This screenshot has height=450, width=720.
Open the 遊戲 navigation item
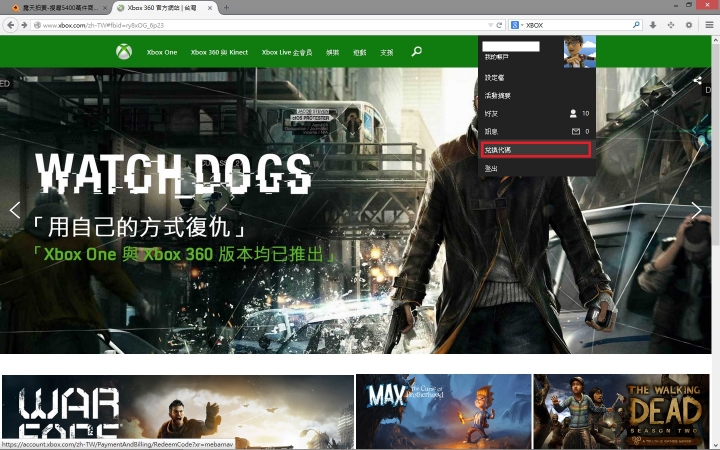(x=360, y=52)
